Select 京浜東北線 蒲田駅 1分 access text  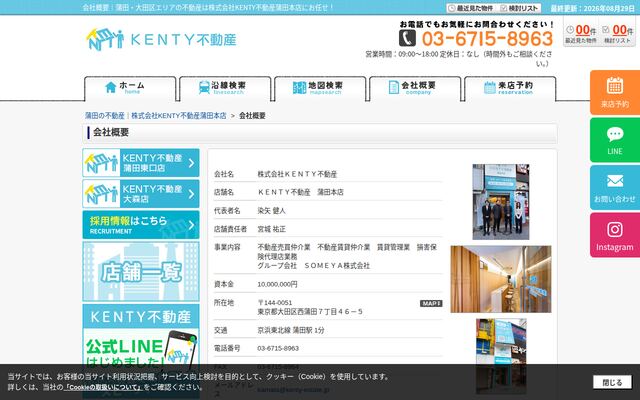[291, 330]
